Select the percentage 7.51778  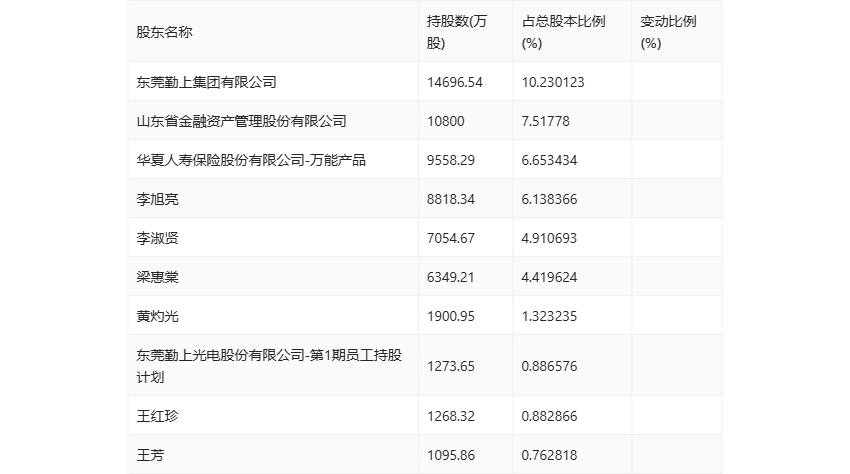pos(545,121)
